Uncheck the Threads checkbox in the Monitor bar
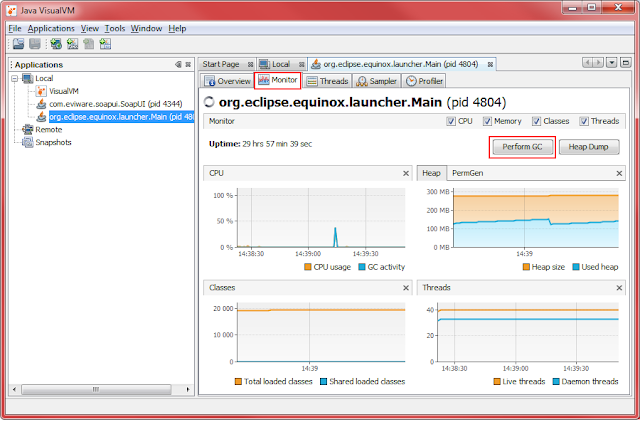The height and width of the screenshot is (427, 640). pyautogui.click(x=584, y=121)
